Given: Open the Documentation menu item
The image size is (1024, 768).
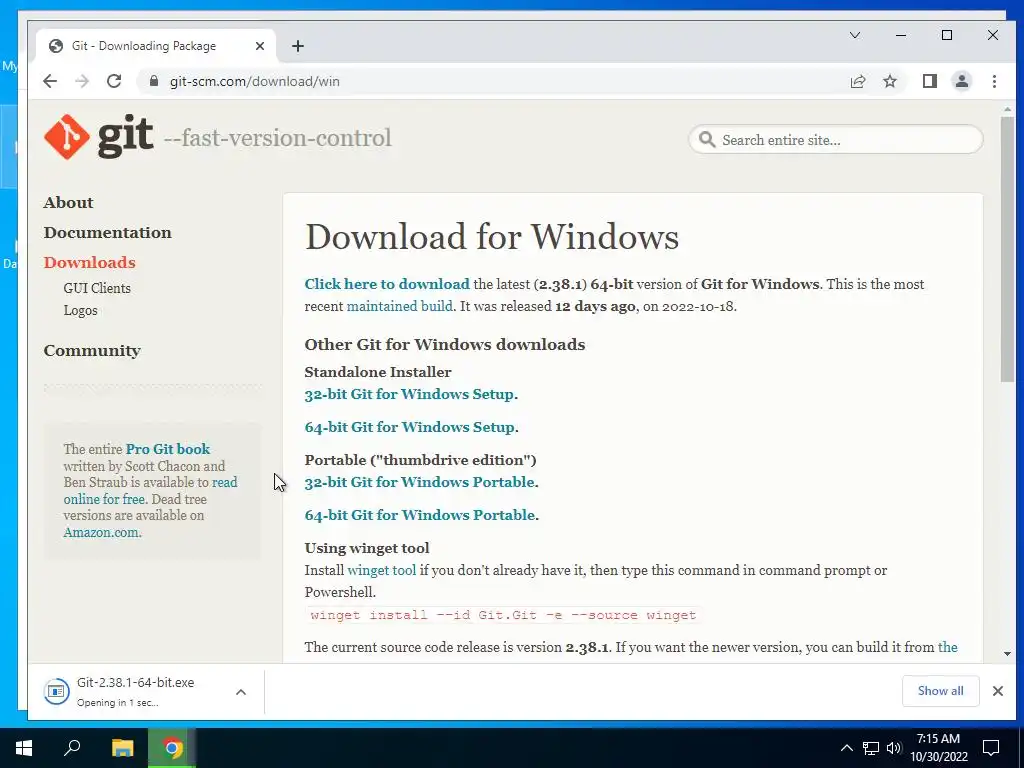Looking at the screenshot, I should [x=108, y=232].
